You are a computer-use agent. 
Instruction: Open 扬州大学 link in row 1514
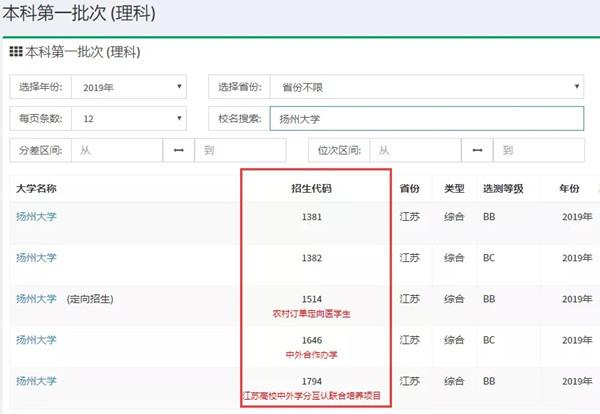point(36,298)
